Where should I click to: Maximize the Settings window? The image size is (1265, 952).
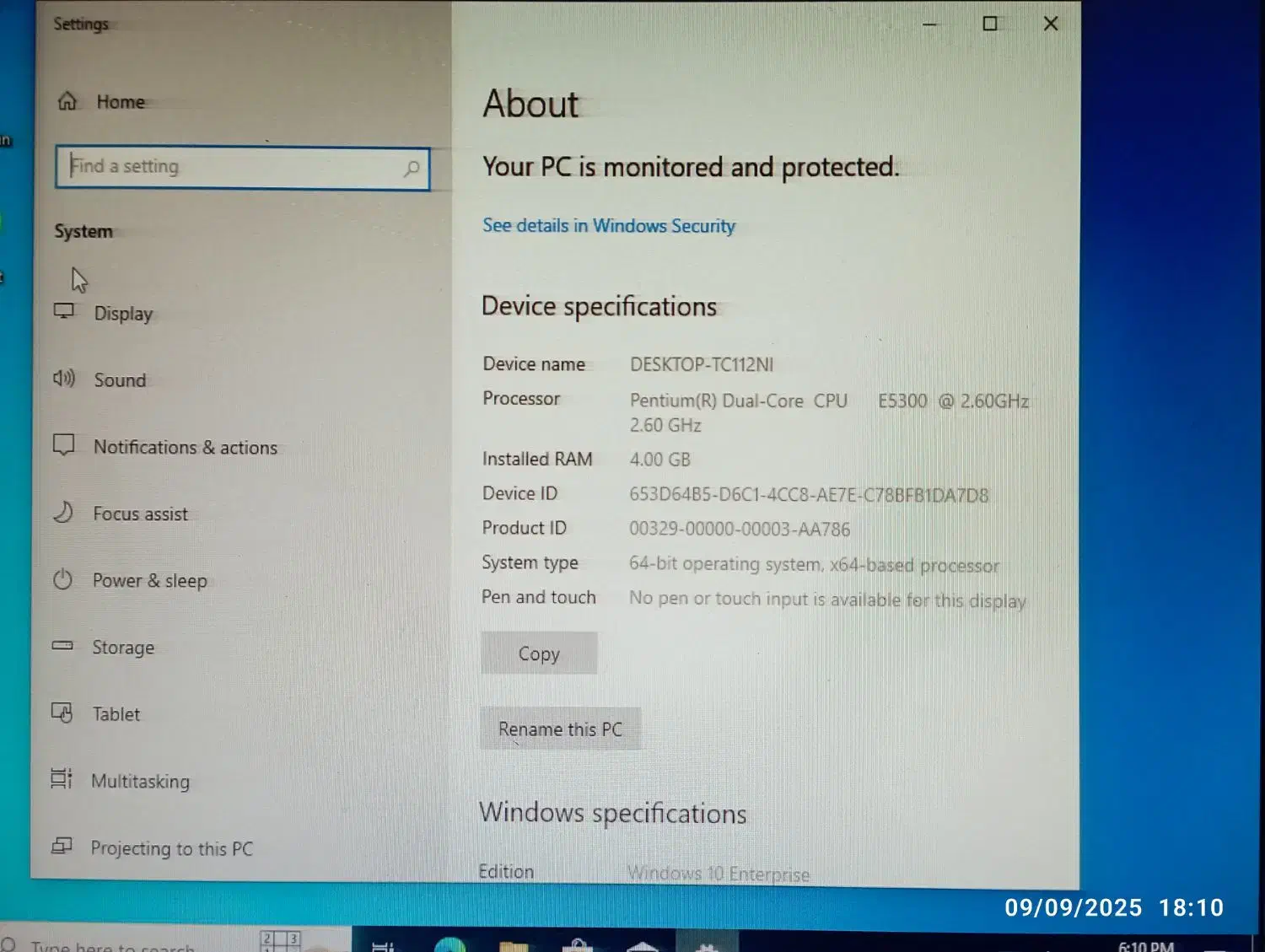(990, 24)
